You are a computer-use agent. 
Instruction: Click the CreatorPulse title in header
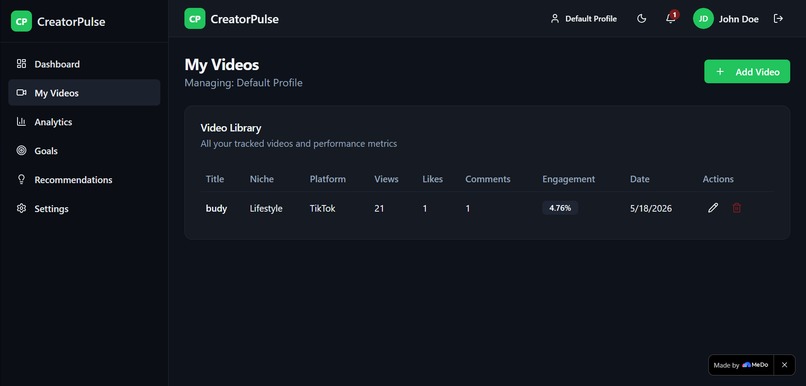(x=245, y=20)
